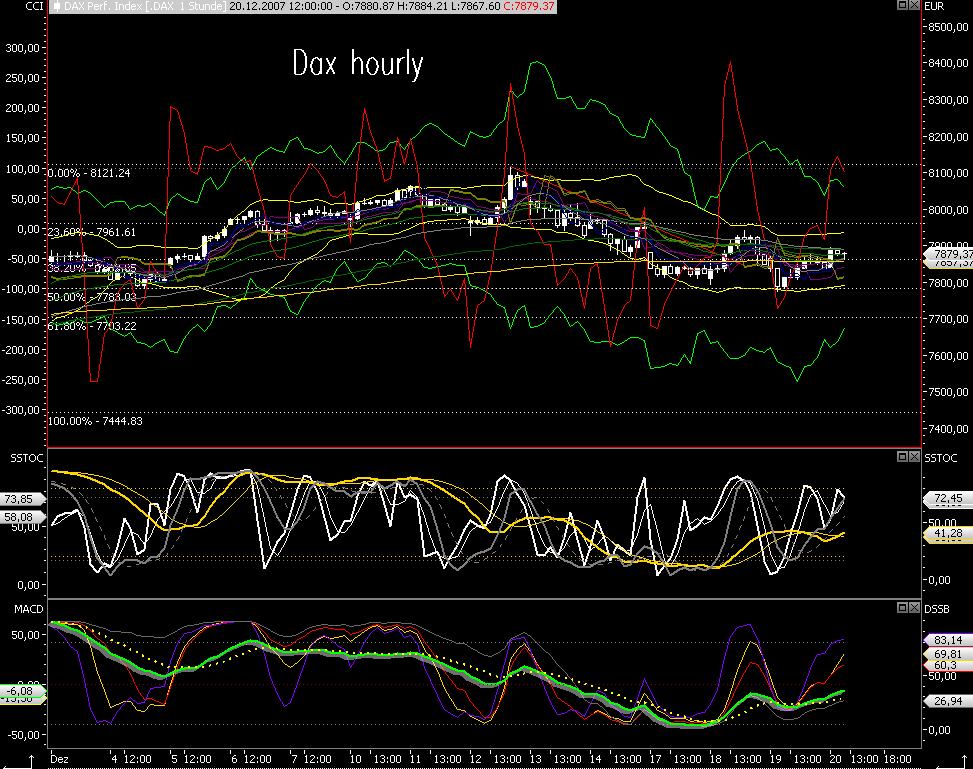The image size is (973, 769).
Task: Click the CCI axis label
Action: (34, 6)
